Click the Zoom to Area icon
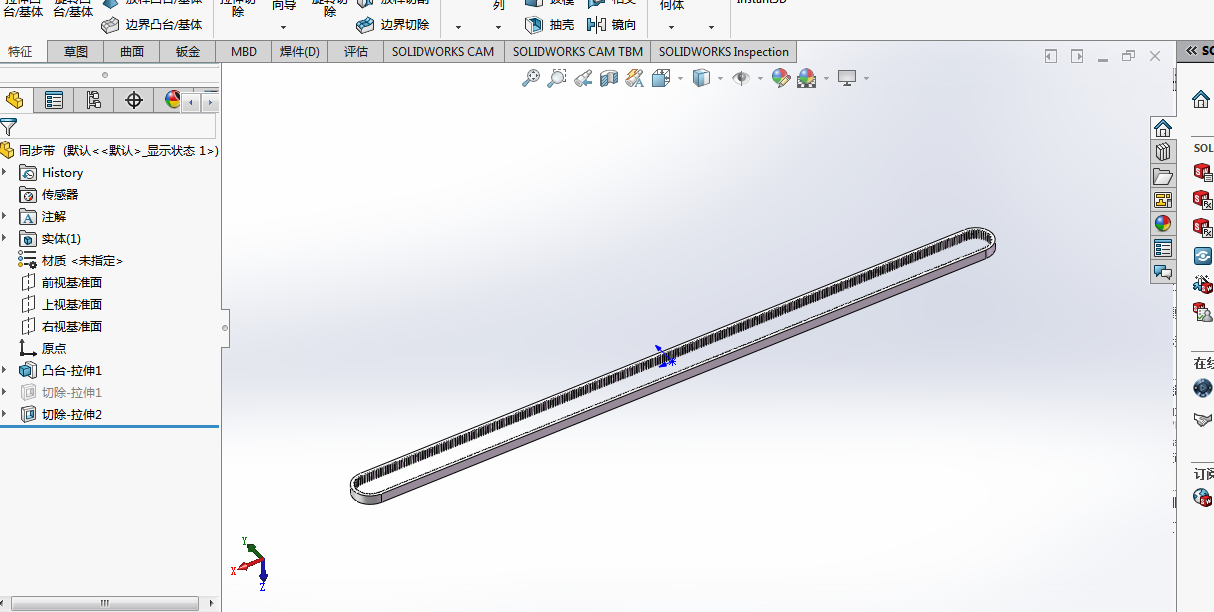Viewport: 1214px width, 612px height. pyautogui.click(x=557, y=78)
